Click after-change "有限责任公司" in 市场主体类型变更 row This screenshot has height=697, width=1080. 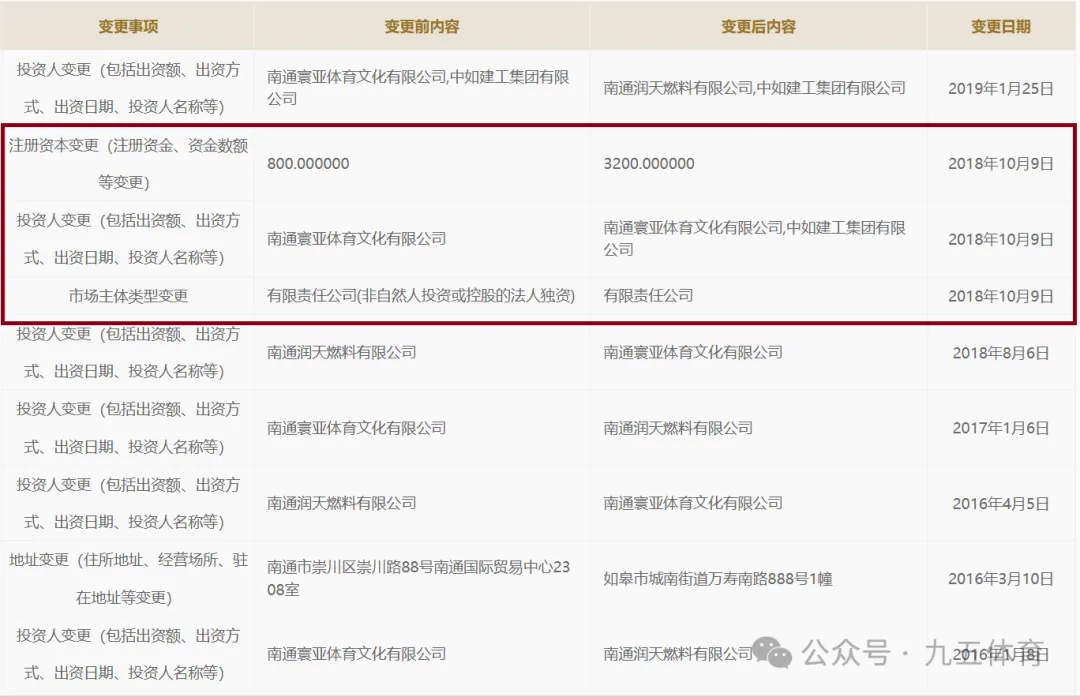(x=648, y=295)
